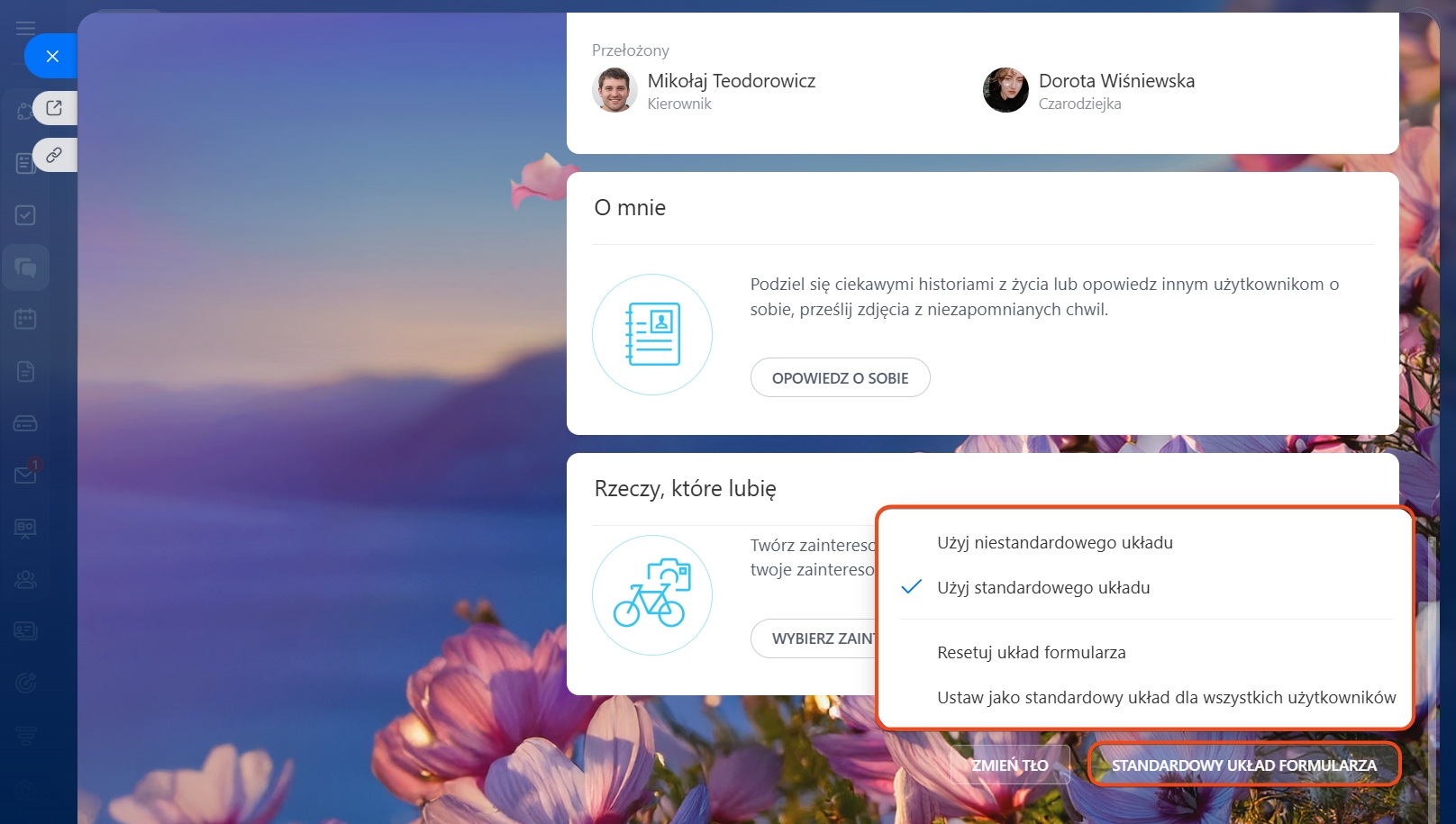Select checked 'Użyj standardowego układu' option
Viewport: 1456px width, 824px height.
1043,588
